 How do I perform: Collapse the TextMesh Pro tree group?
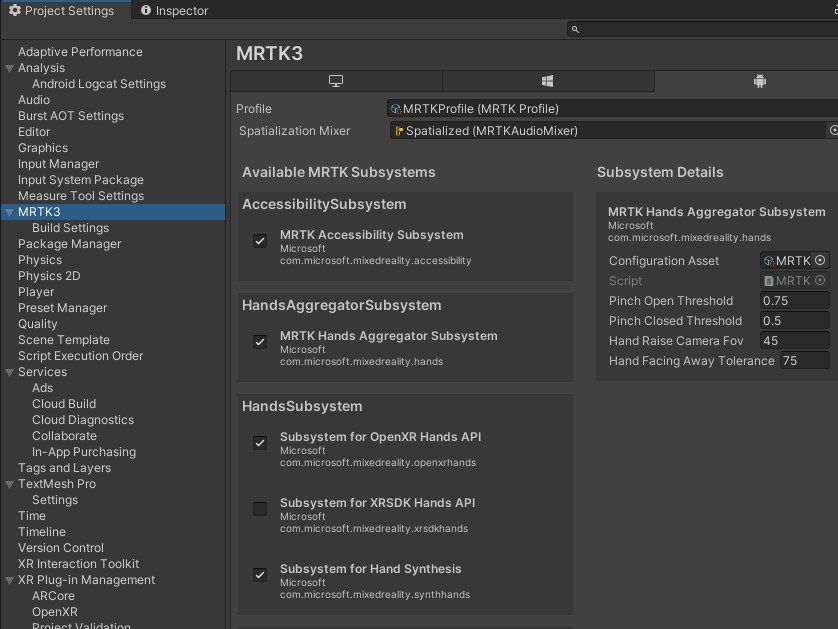[9, 485]
